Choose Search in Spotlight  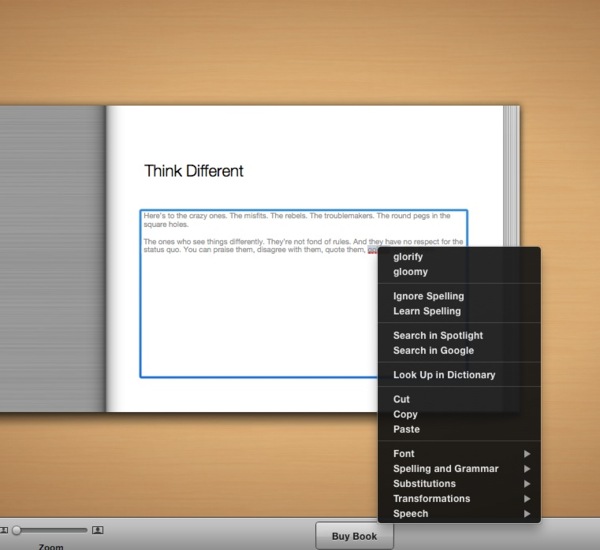[x=459, y=336]
